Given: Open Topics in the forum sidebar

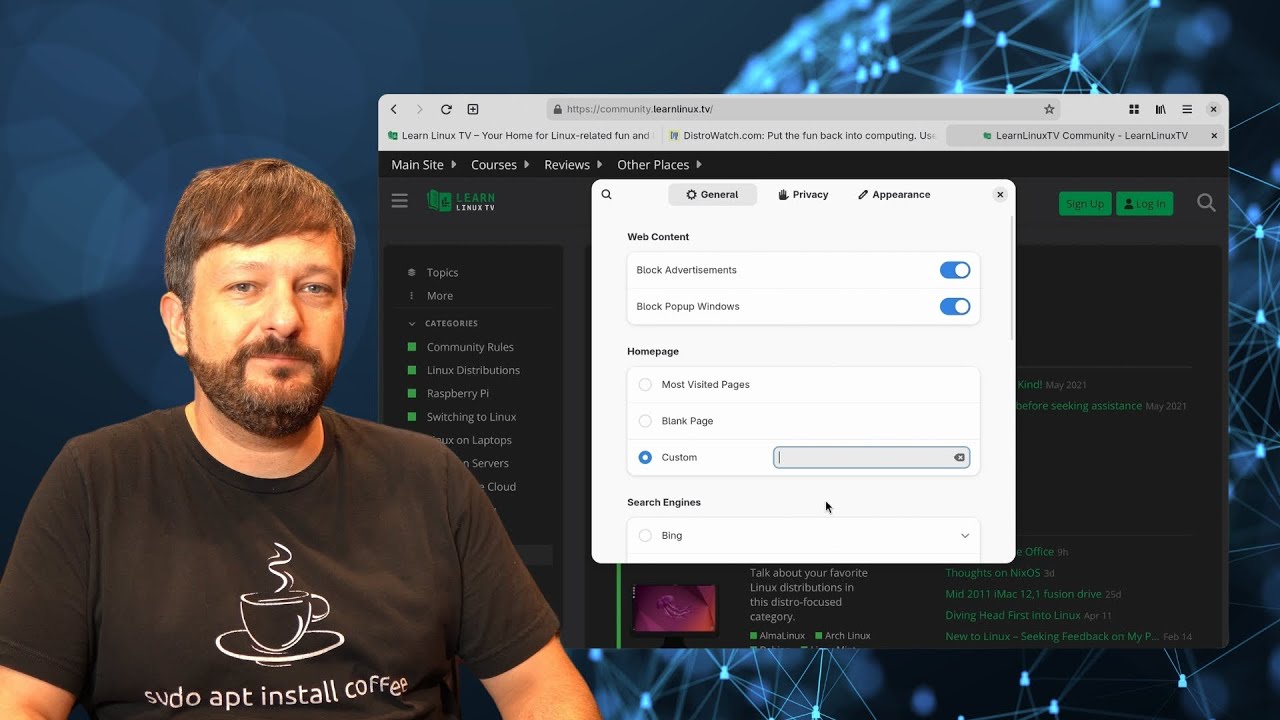Looking at the screenshot, I should coord(442,272).
